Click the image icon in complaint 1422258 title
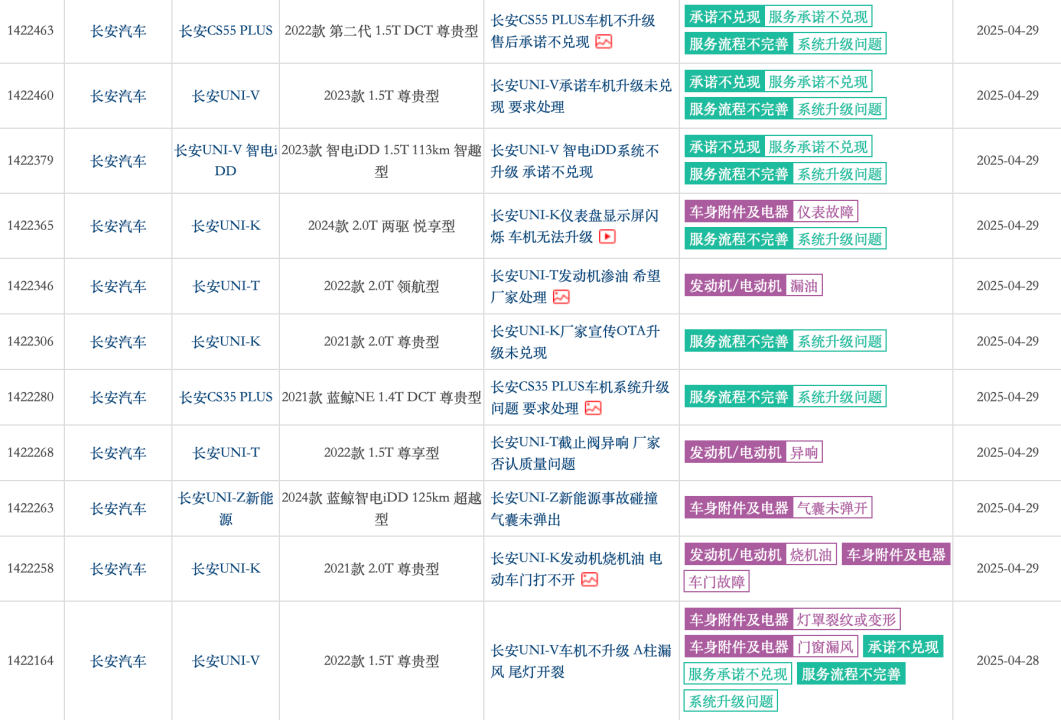The image size is (1061, 720). click(589, 580)
